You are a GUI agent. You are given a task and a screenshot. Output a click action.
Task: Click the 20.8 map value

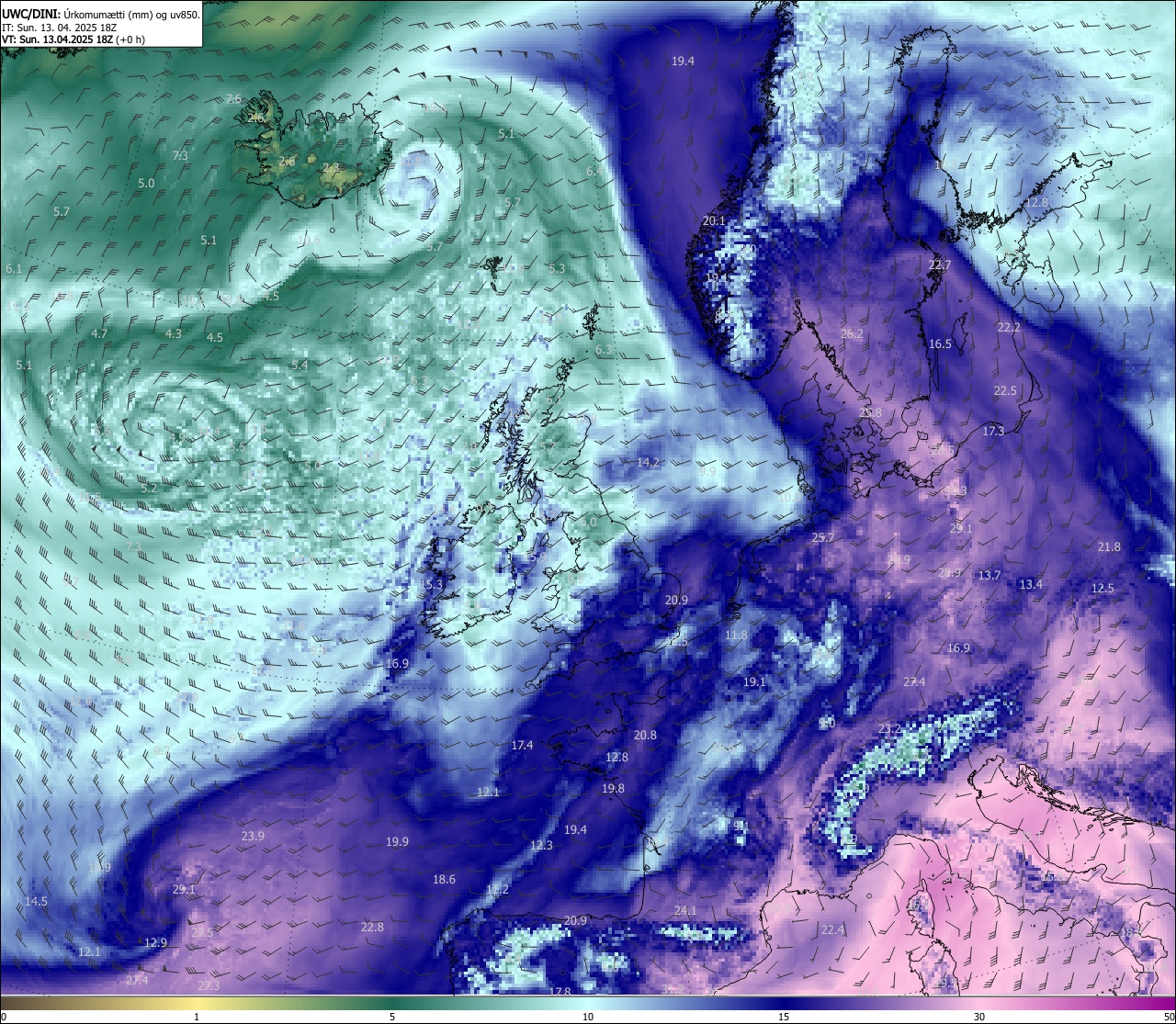click(645, 736)
